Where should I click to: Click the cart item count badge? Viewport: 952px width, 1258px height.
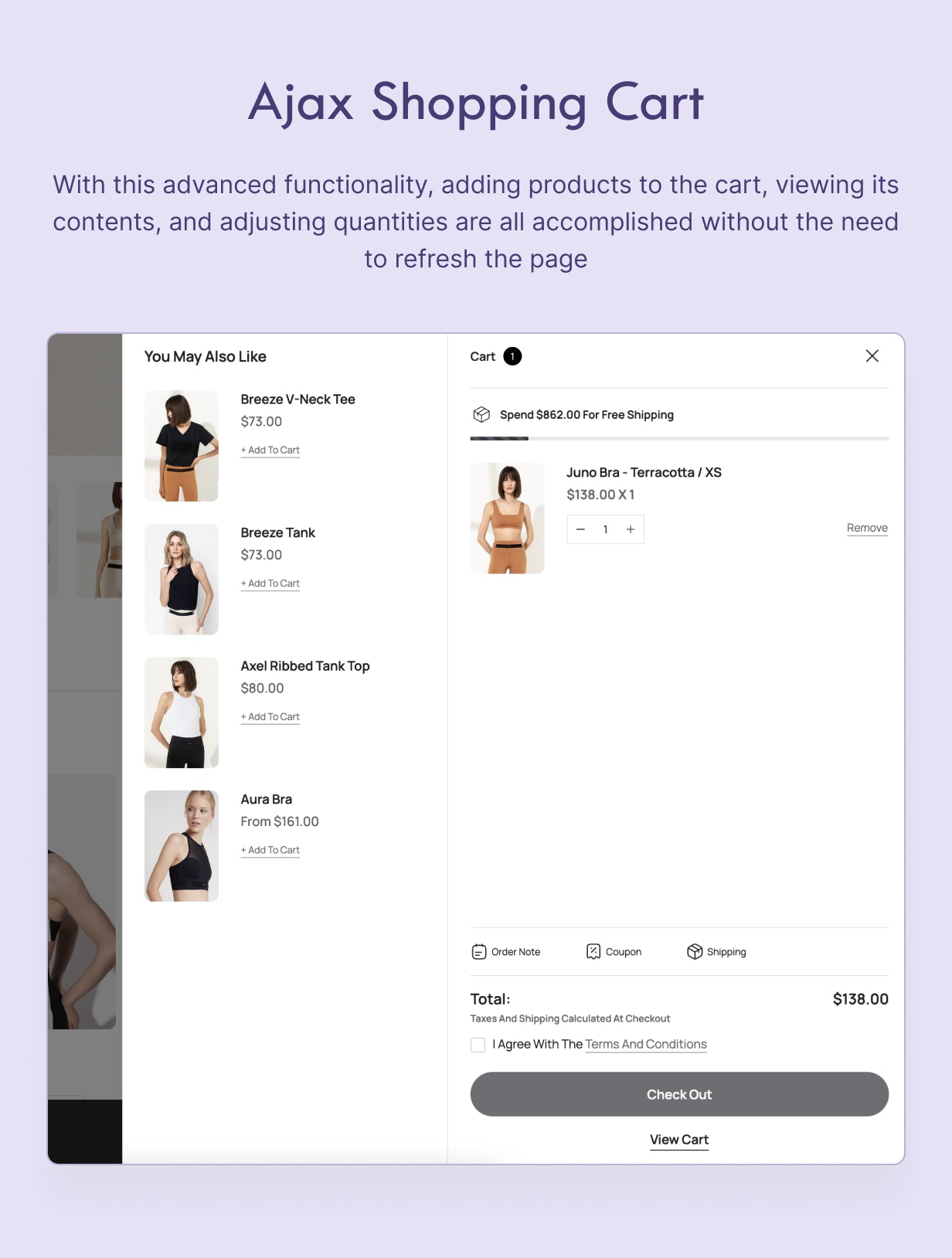pos(512,356)
